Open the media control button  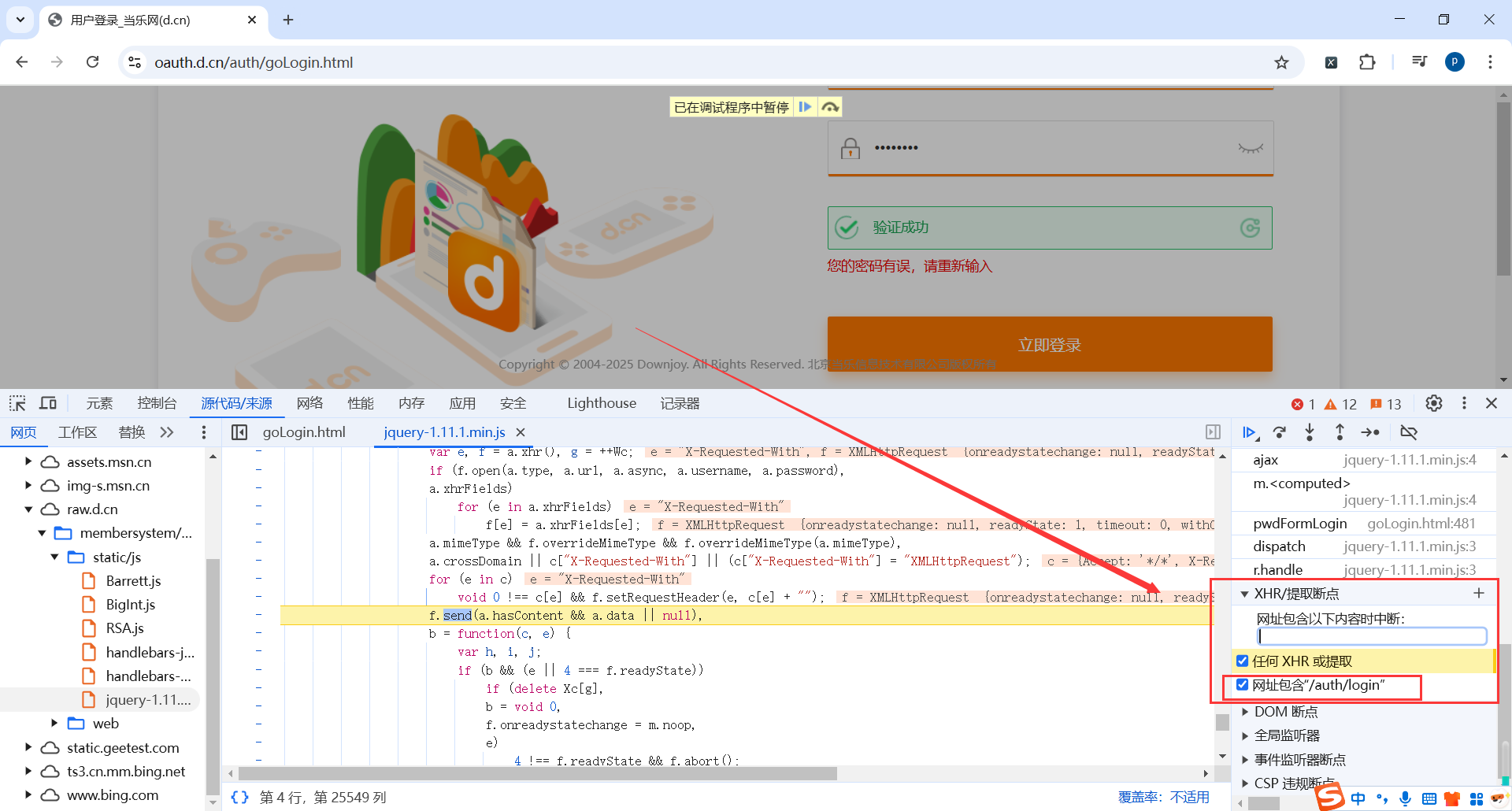click(x=1419, y=62)
